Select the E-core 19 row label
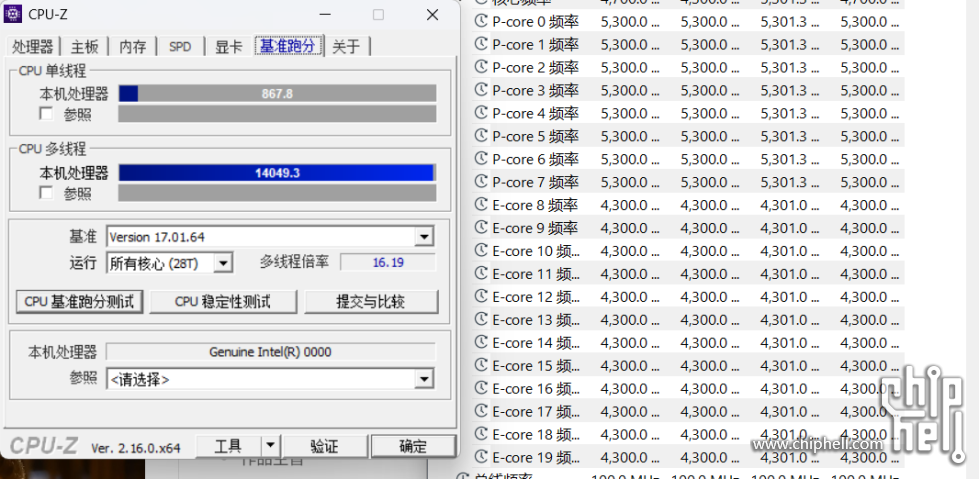The image size is (979, 479). (x=536, y=457)
